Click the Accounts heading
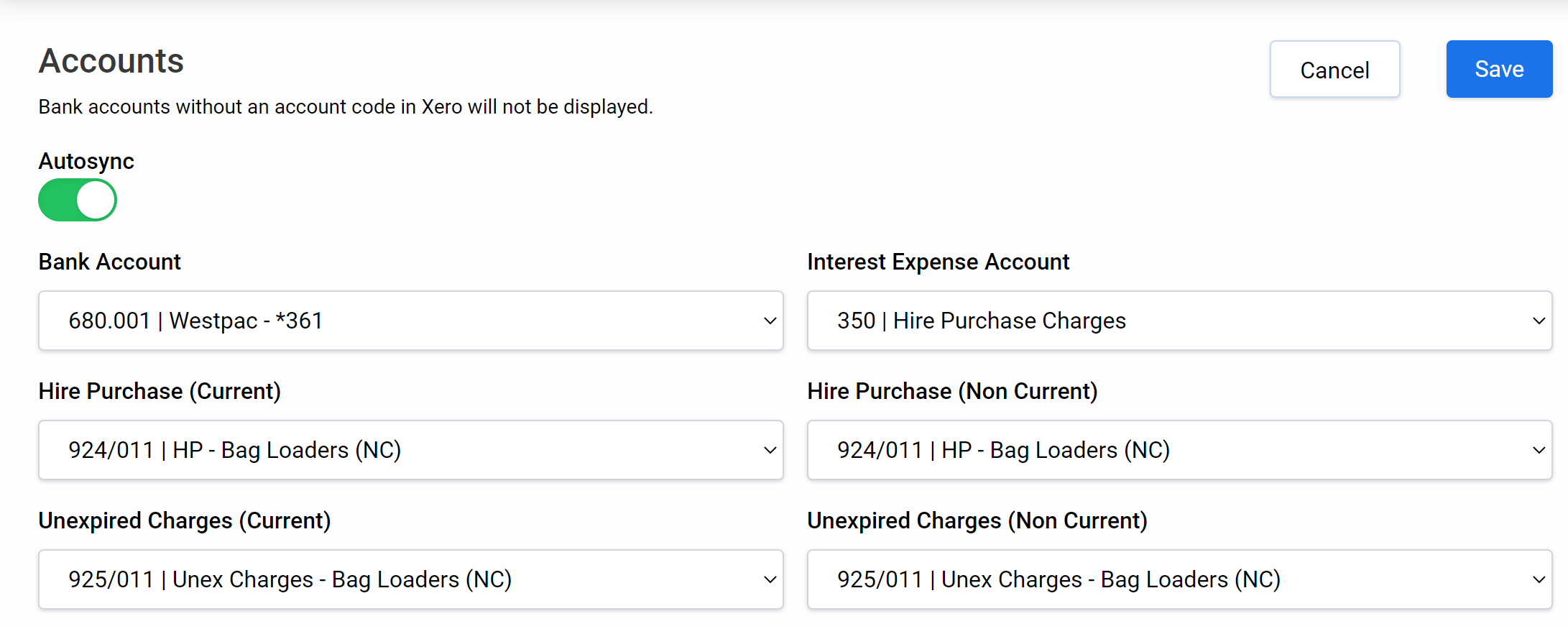This screenshot has height=629, width=1568. click(111, 61)
